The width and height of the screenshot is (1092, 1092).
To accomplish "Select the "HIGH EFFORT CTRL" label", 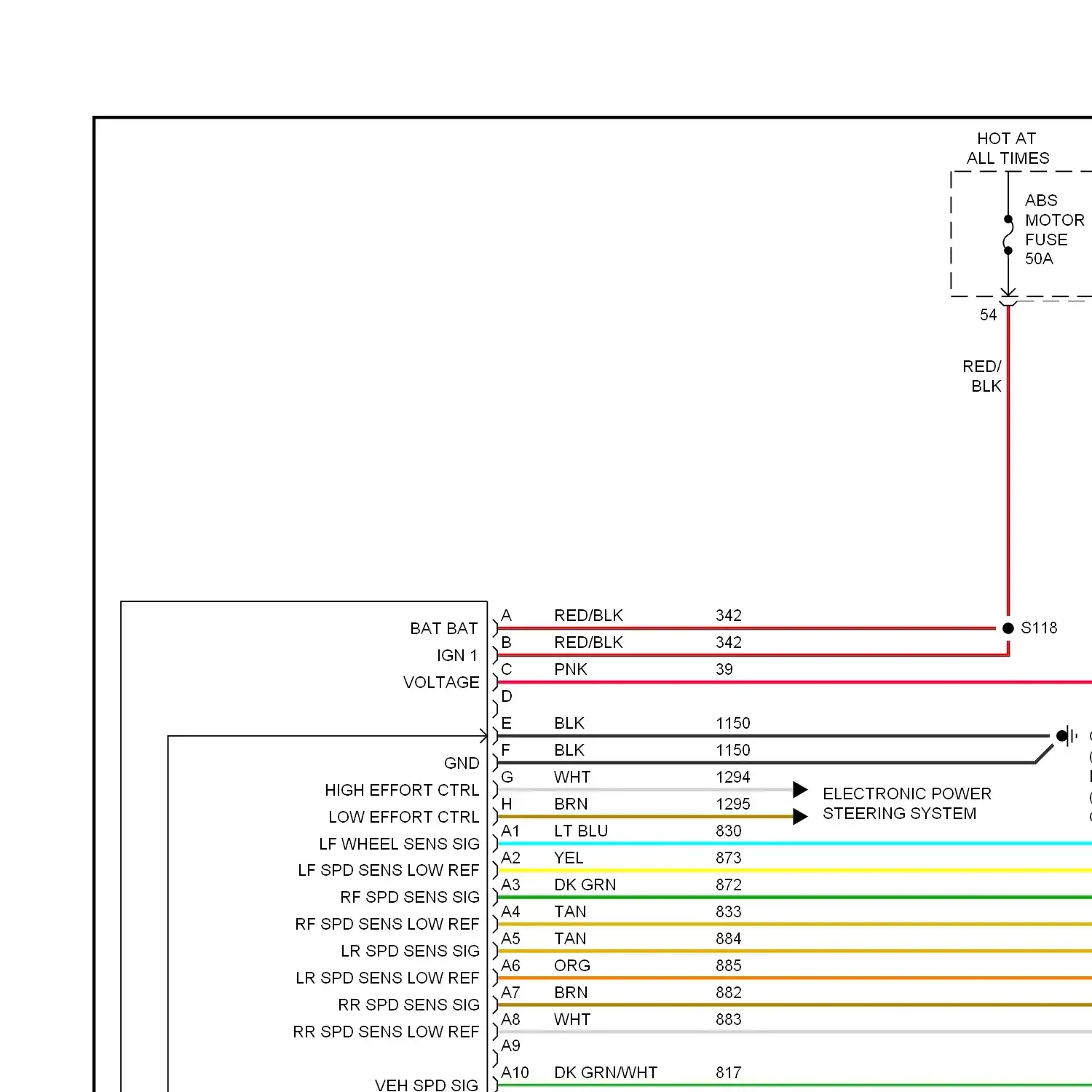I will [402, 791].
